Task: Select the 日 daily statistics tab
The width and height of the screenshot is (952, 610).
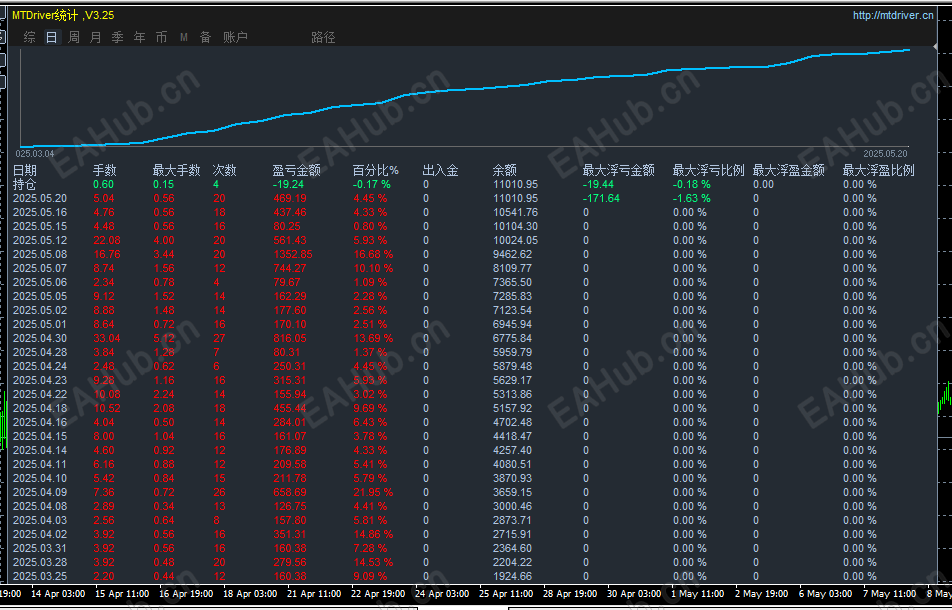Action: tap(52, 38)
